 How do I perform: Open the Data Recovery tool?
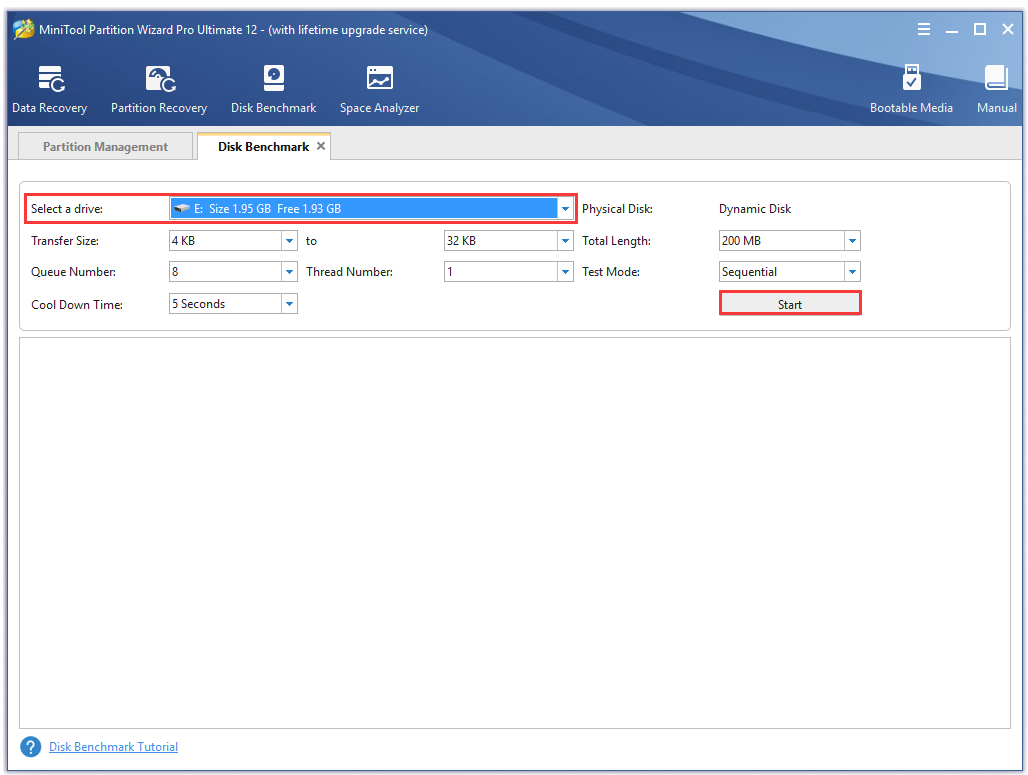[50, 88]
